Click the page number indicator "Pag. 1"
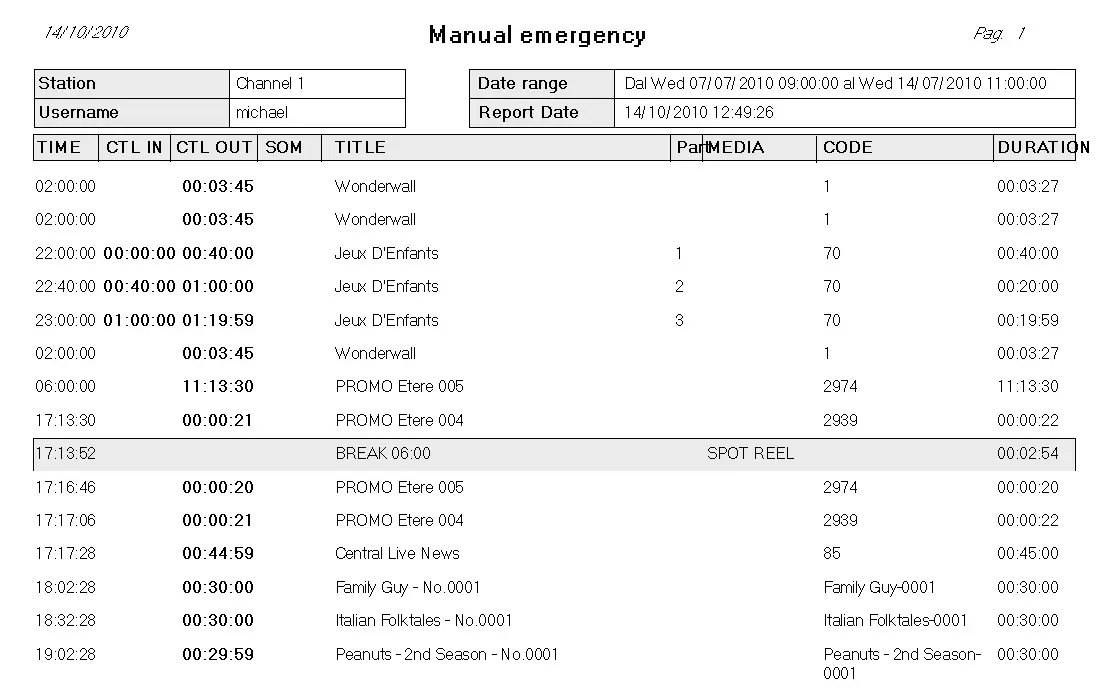The image size is (1100, 700). pos(999,34)
